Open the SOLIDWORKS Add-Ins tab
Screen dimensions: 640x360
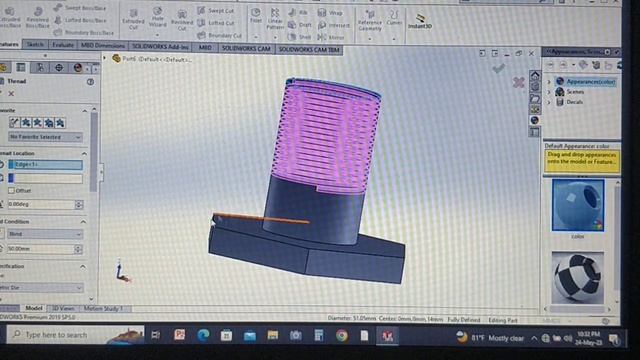(x=160, y=47)
